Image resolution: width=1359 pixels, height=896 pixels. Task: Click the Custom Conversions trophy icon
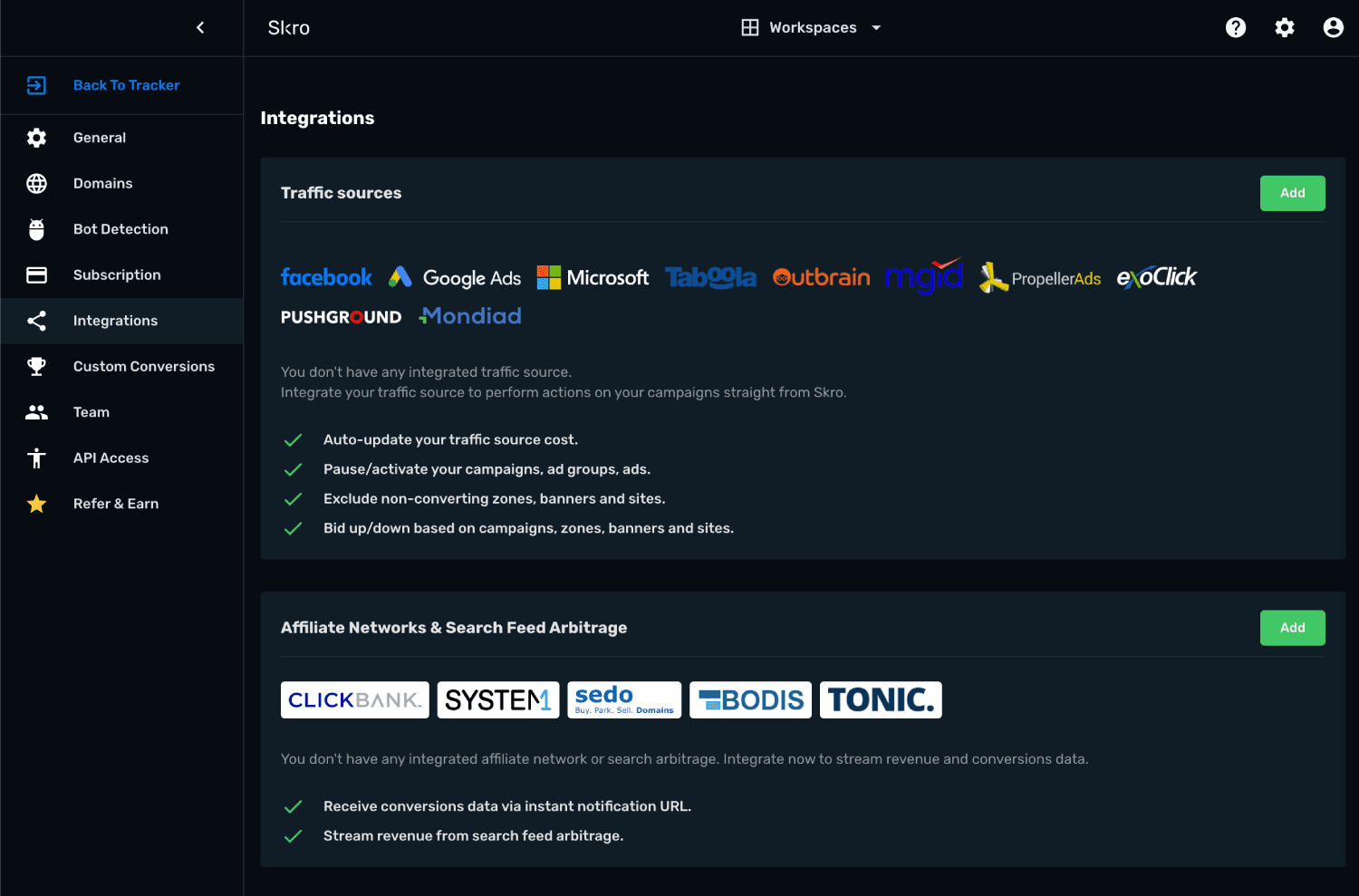click(x=36, y=366)
